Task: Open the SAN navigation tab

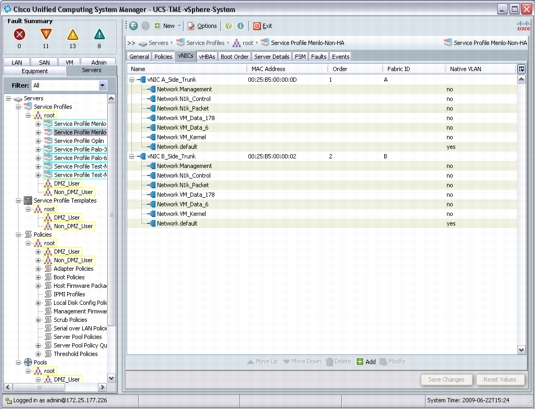Action: pos(44,62)
